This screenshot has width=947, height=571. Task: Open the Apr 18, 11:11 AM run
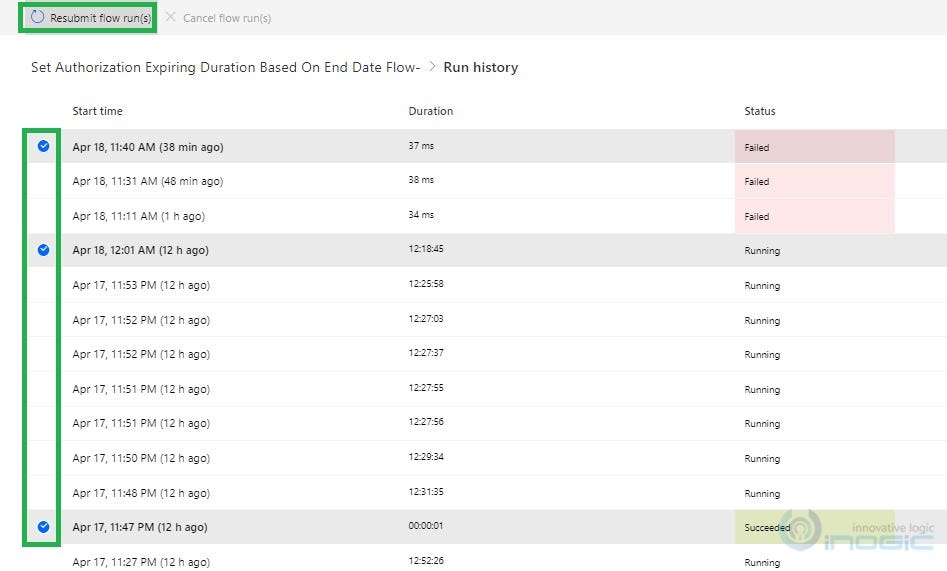139,216
